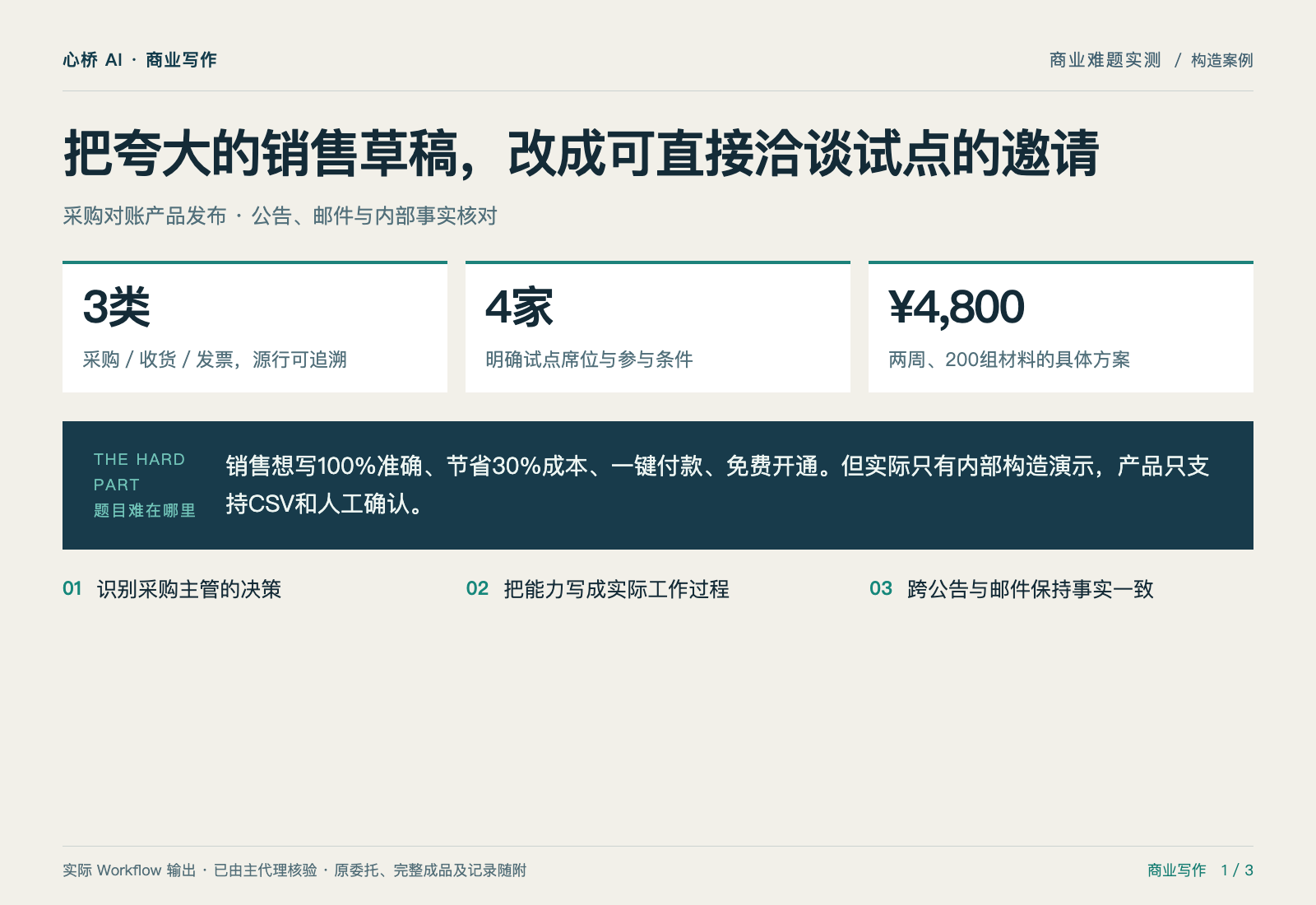
Task: Click subtitle 采购对账产品发布 · 公告、邮件与内部事实核对
Action: coord(280,216)
